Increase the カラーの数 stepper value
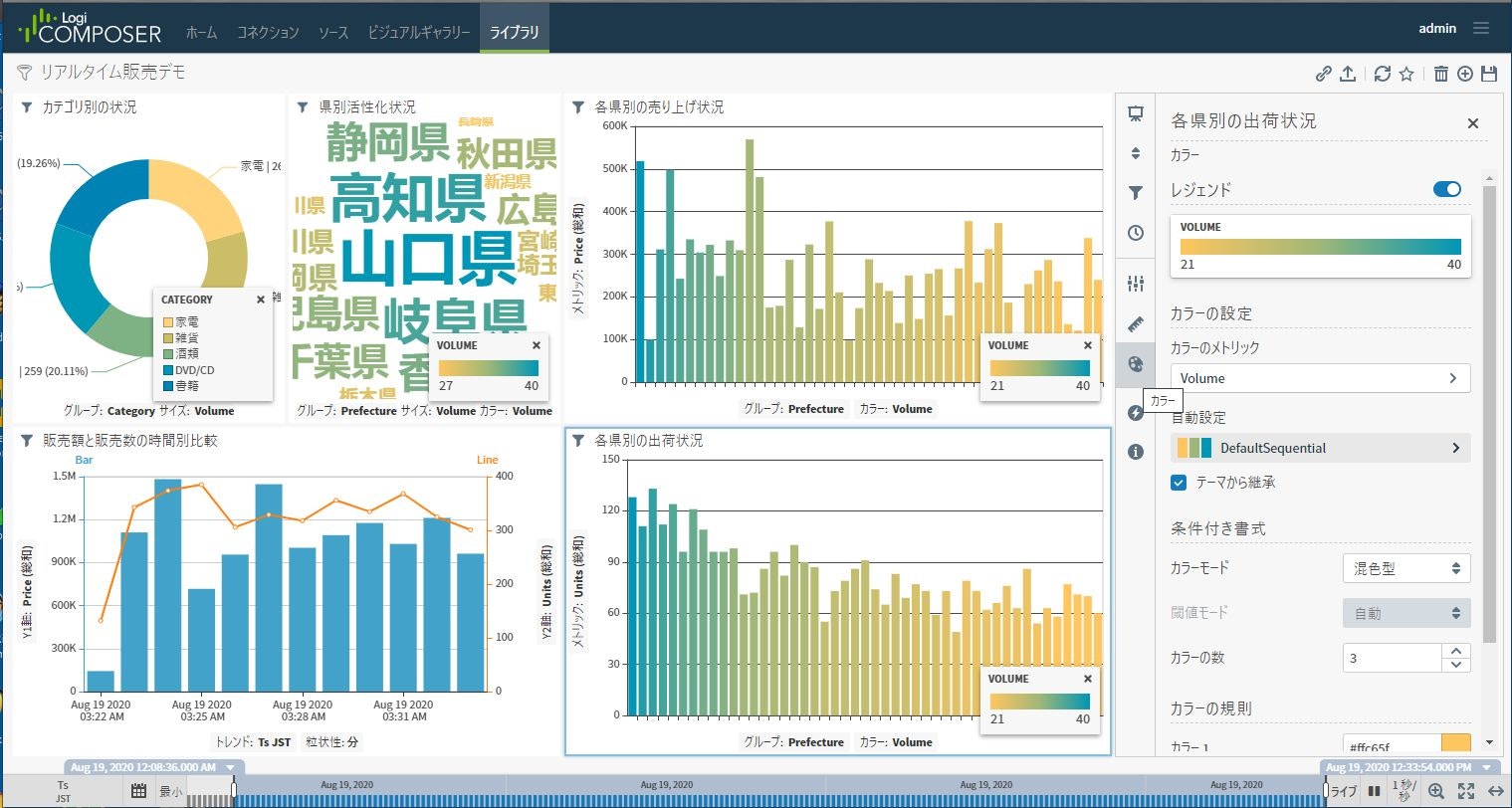Image resolution: width=1512 pixels, height=808 pixels. click(x=1456, y=651)
